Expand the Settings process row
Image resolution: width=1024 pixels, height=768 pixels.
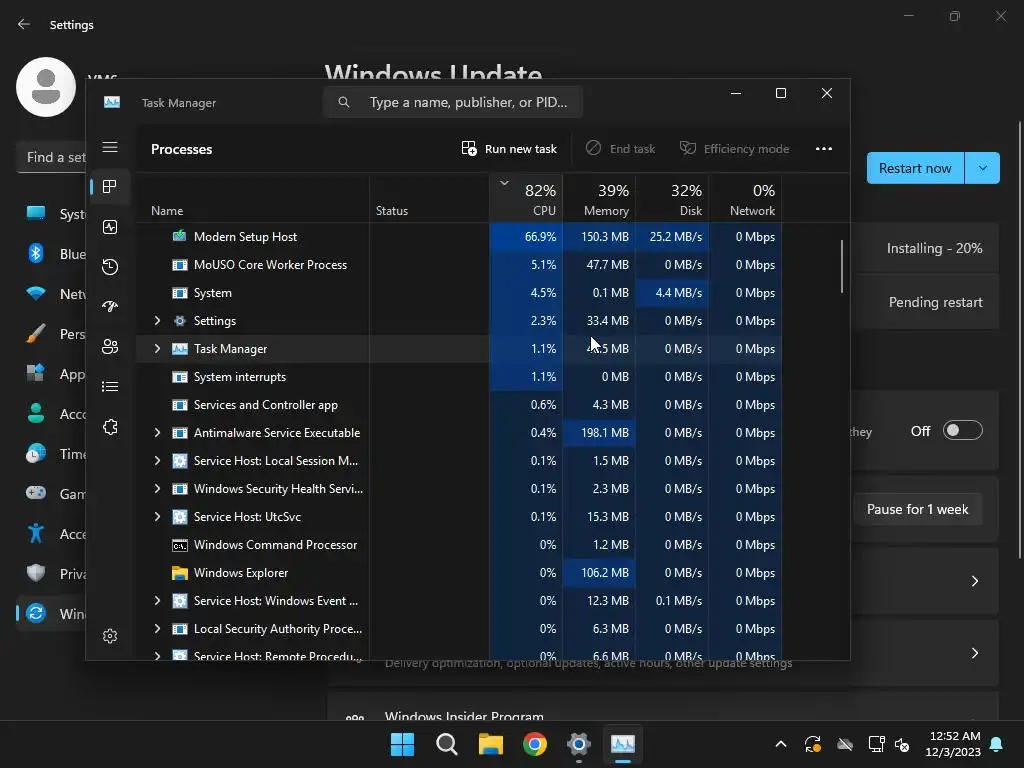(157, 321)
